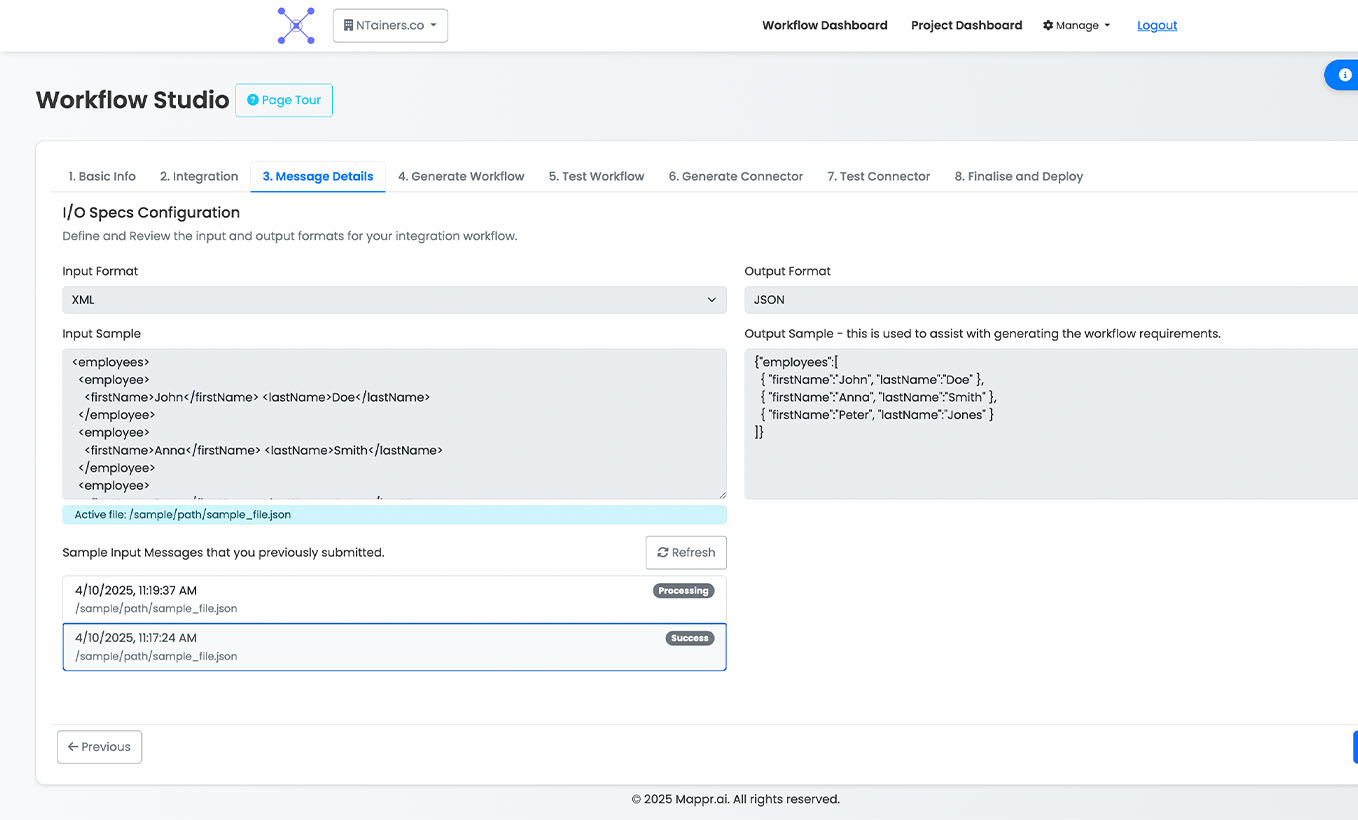Open the Finalise and Deploy tab
Viewport: 1358px width, 820px height.
pyautogui.click(x=1018, y=176)
